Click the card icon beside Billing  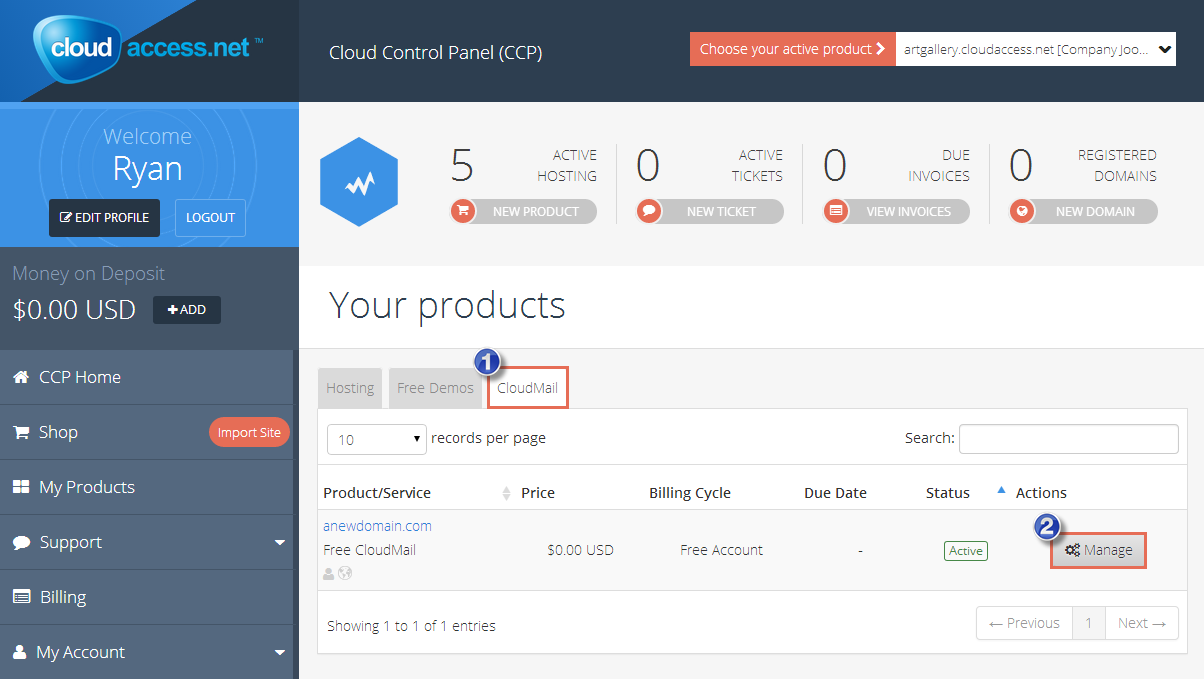pos(21,597)
